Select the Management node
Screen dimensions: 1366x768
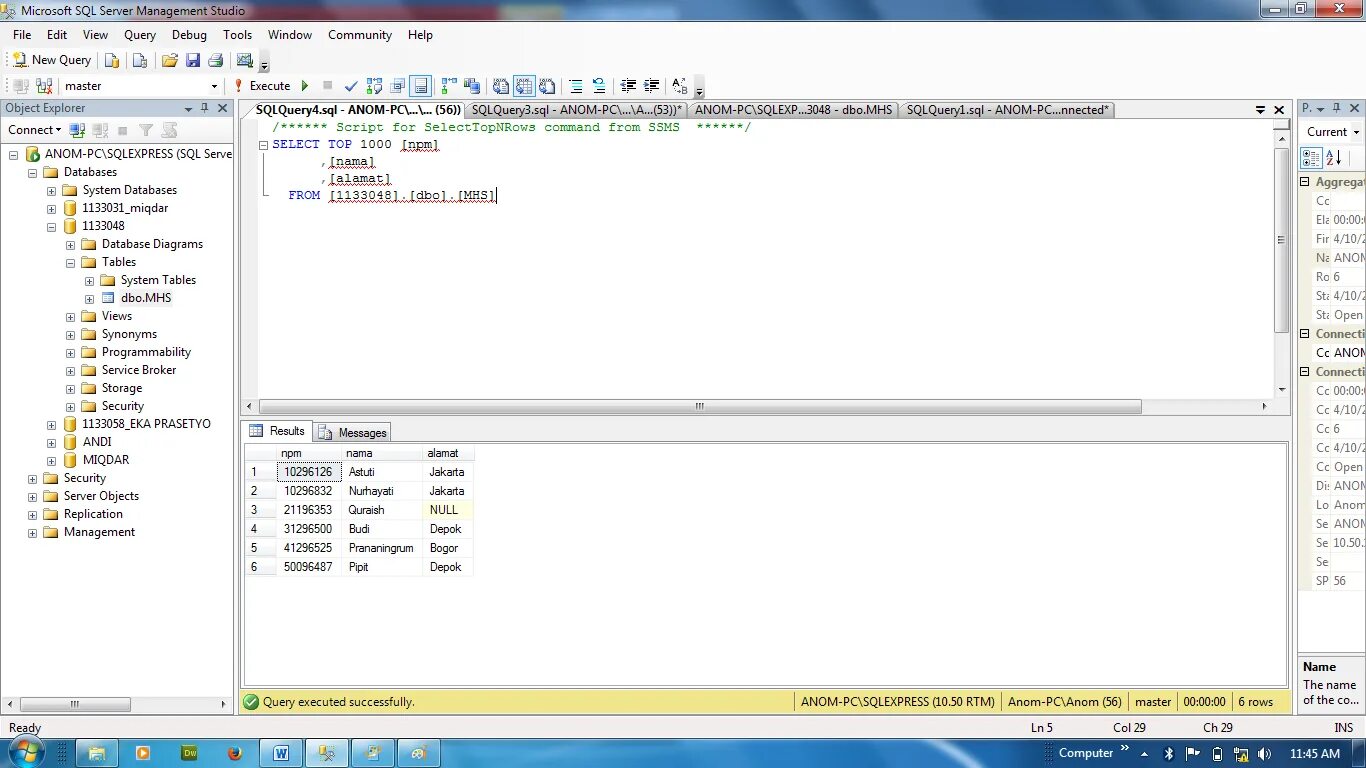click(99, 532)
